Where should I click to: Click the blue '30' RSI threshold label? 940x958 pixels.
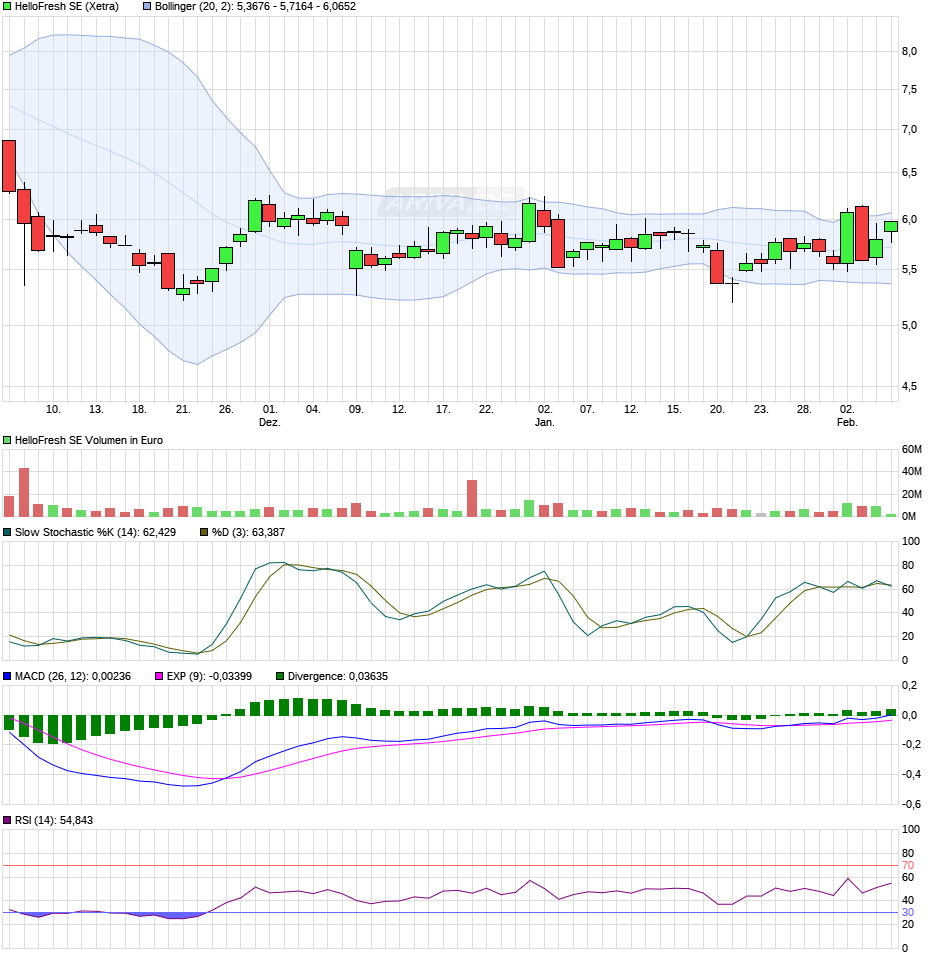point(908,912)
